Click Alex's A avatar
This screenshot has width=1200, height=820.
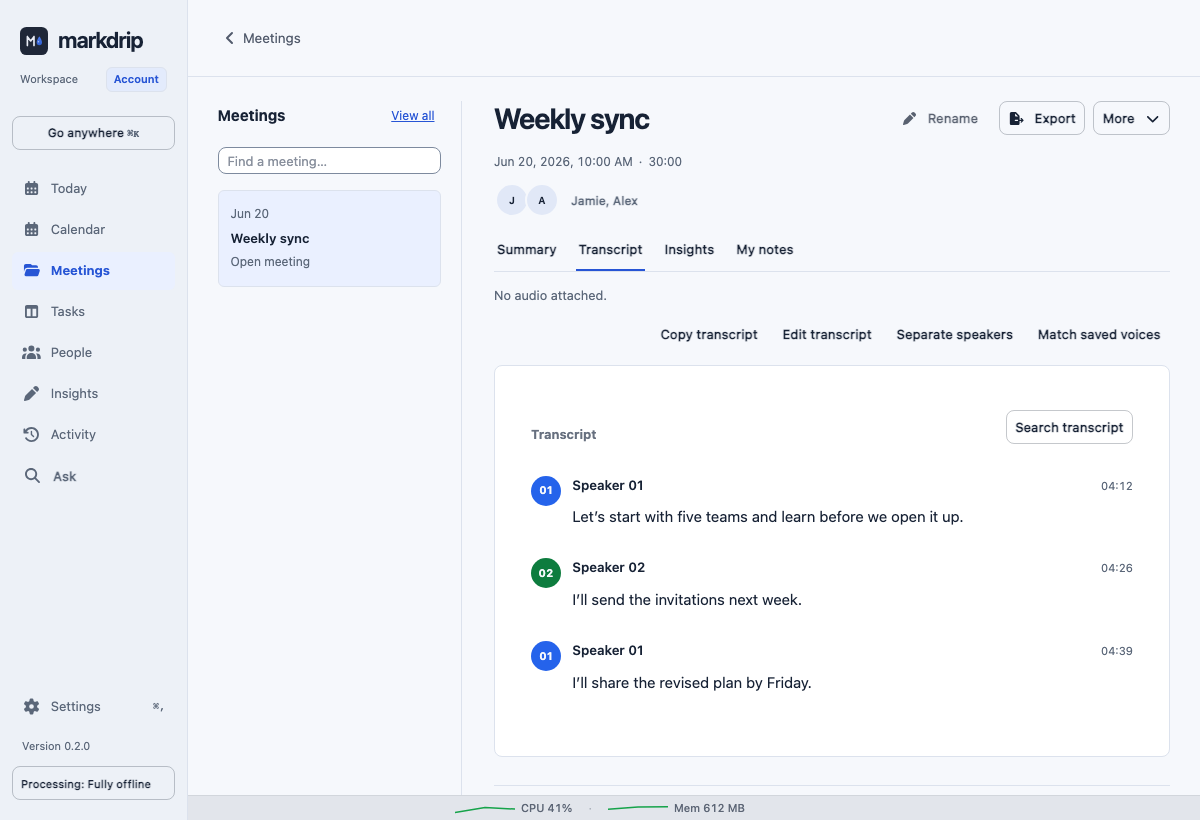pyautogui.click(x=542, y=200)
